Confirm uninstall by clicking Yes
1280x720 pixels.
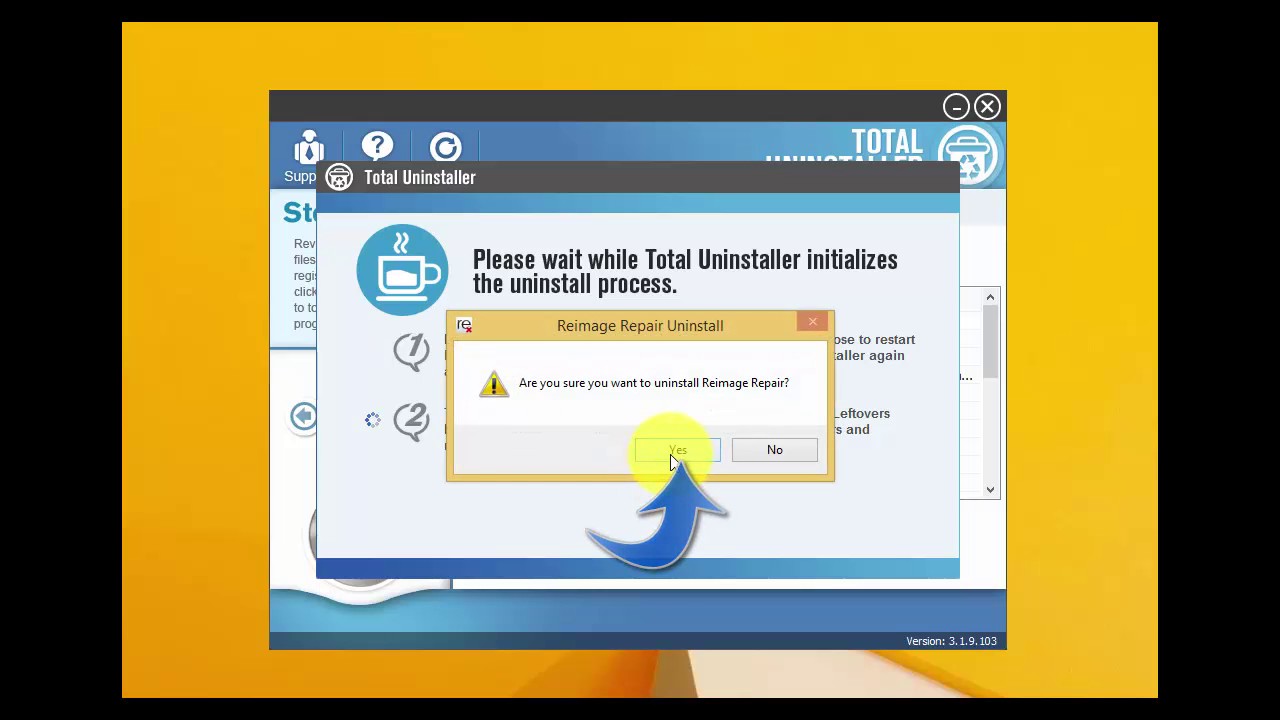pos(677,450)
